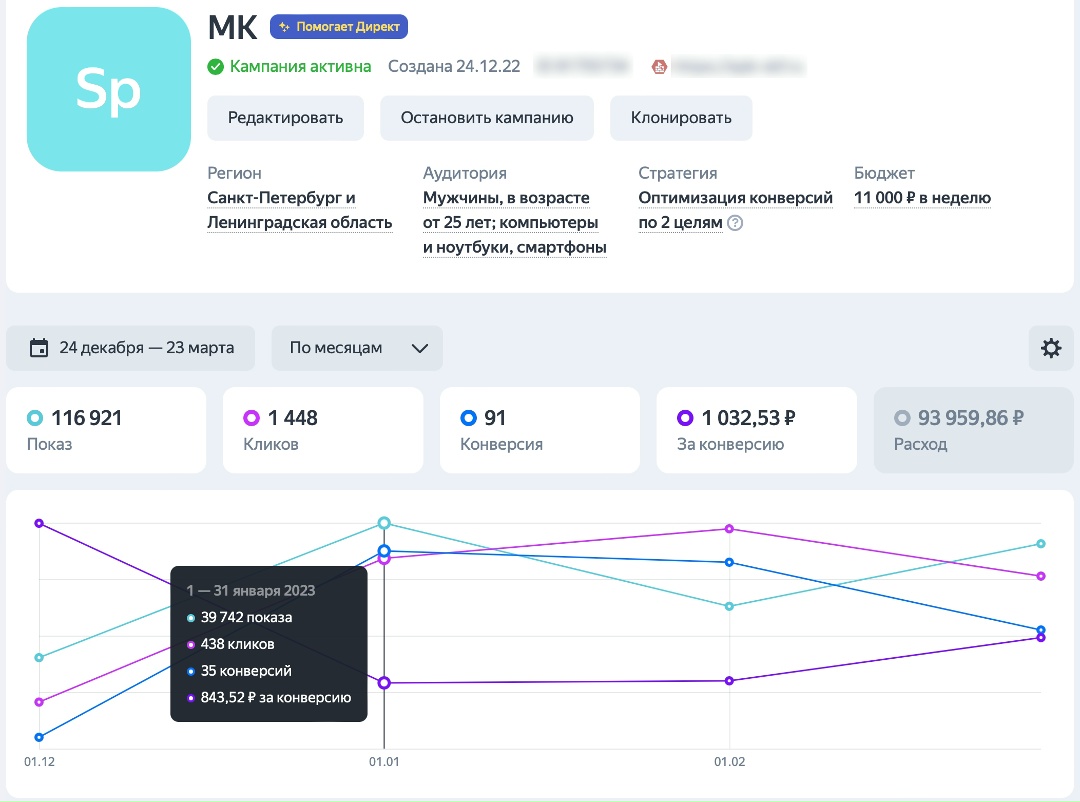Click the green campaign active checkmark

pyautogui.click(x=215, y=67)
